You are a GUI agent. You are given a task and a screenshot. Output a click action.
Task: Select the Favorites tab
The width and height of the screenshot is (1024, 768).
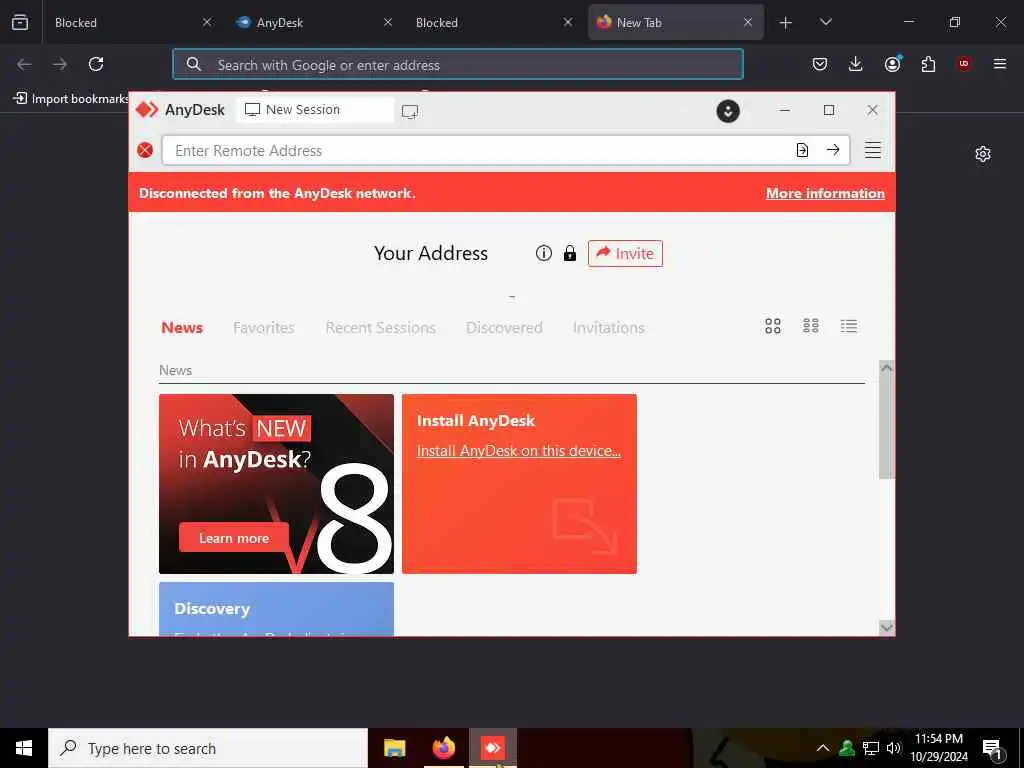point(264,327)
